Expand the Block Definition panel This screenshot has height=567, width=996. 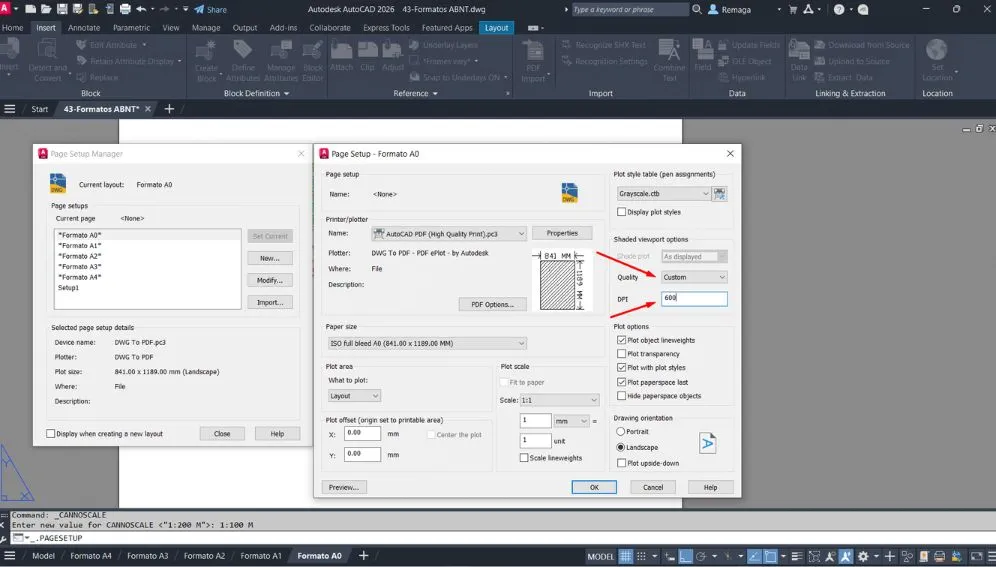[x=257, y=93]
